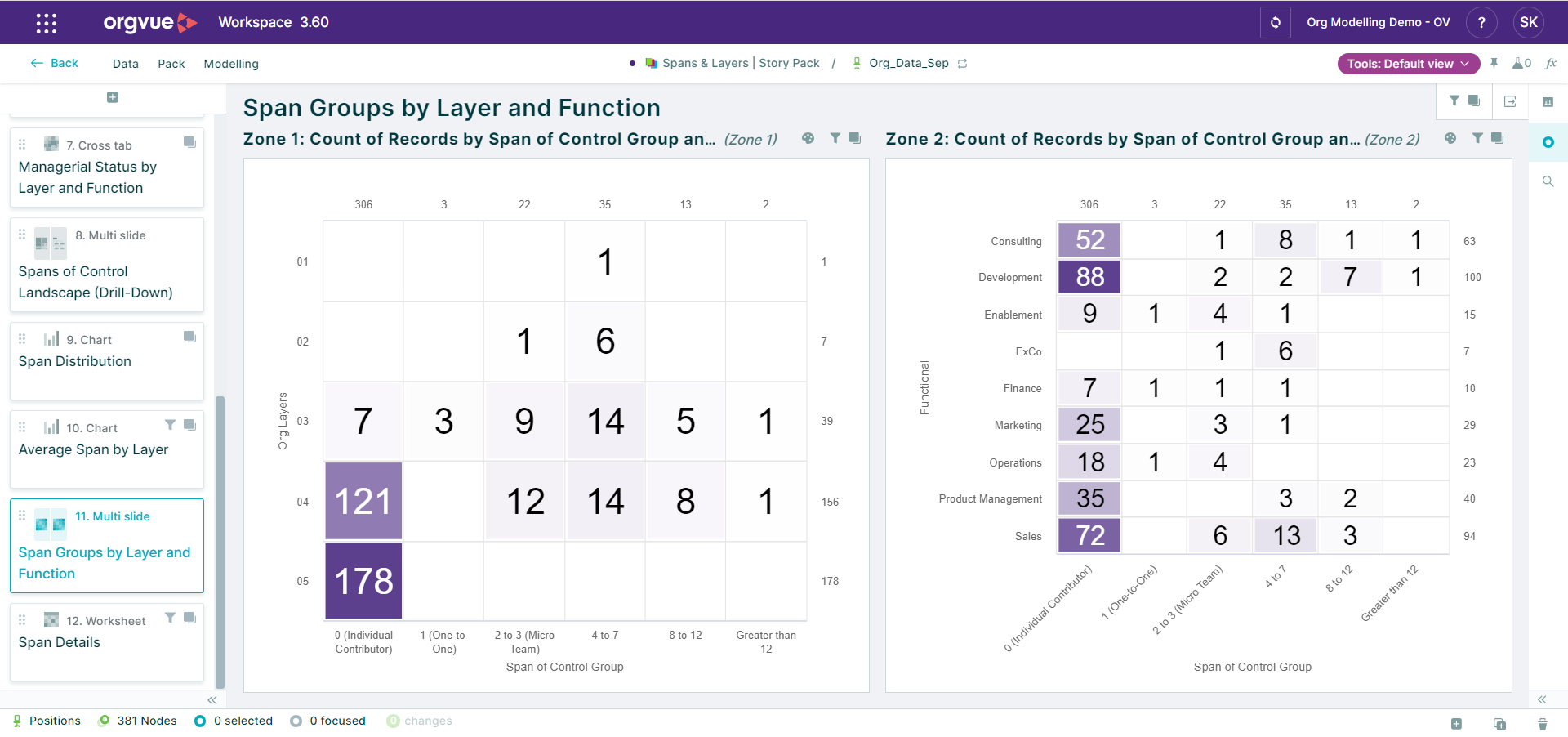Open the app launcher grid icon
1568x737 pixels.
pyautogui.click(x=47, y=23)
